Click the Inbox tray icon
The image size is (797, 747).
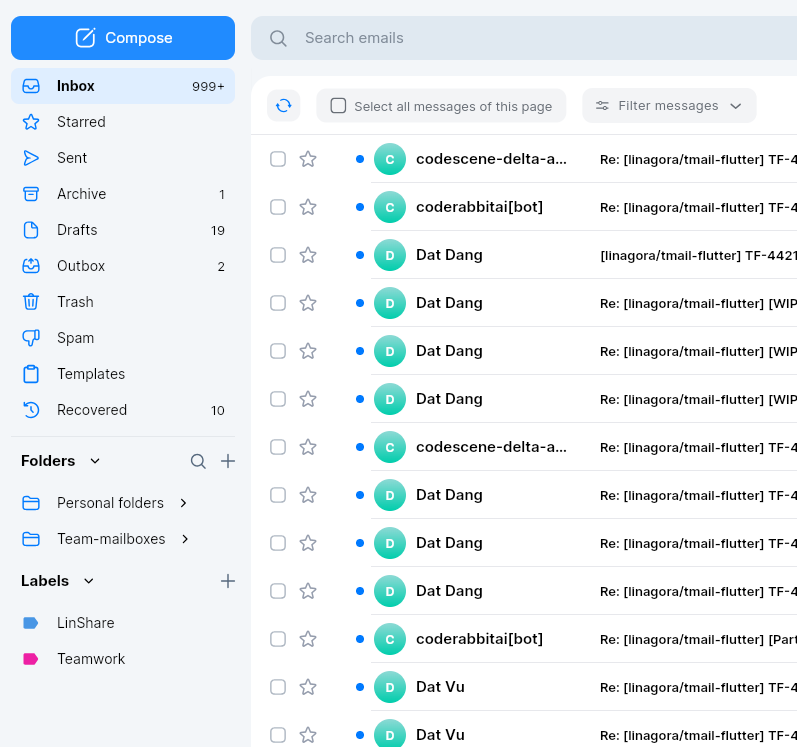click(x=31, y=86)
